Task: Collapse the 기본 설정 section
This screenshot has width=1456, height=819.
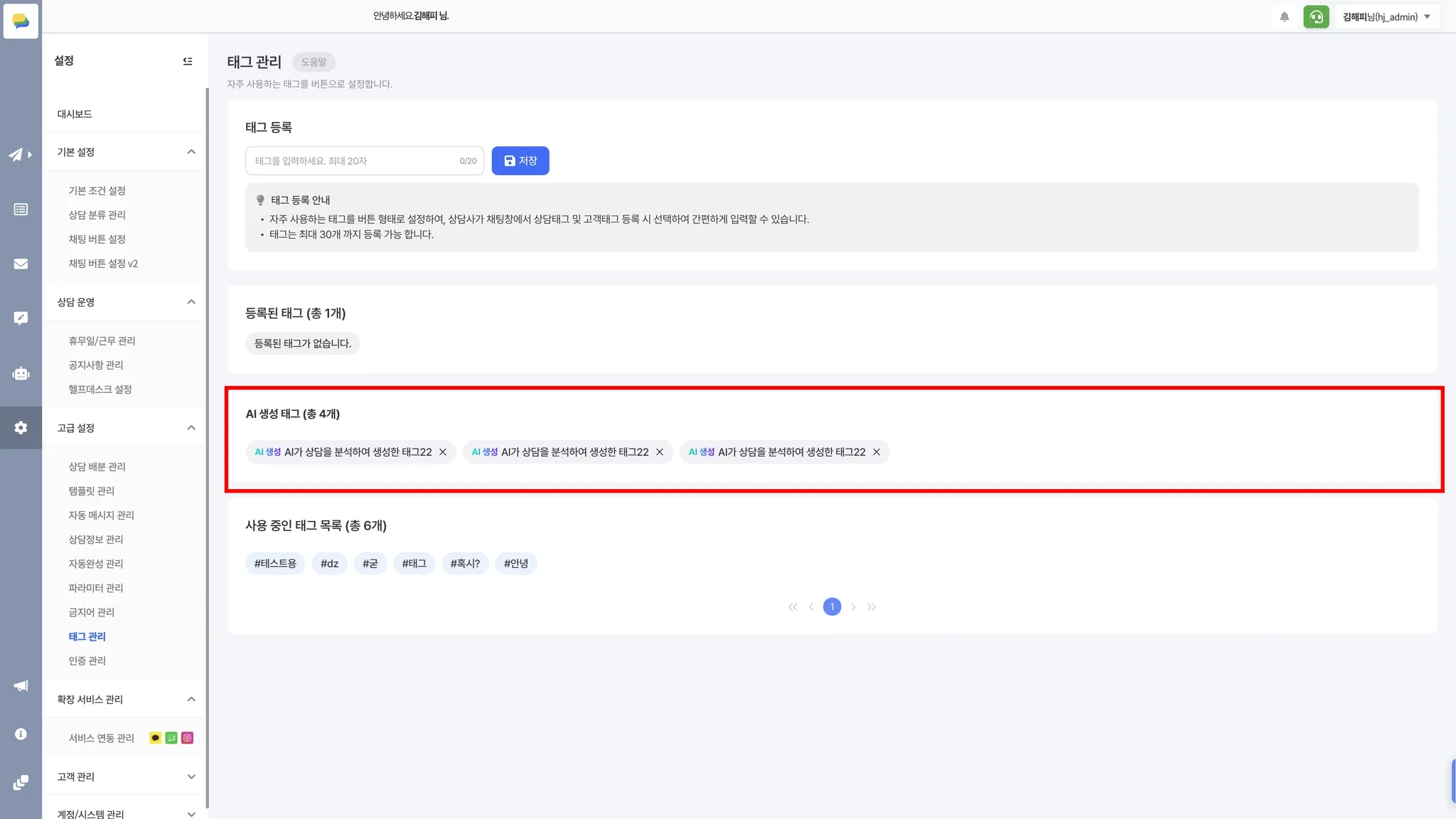Action: point(191,152)
